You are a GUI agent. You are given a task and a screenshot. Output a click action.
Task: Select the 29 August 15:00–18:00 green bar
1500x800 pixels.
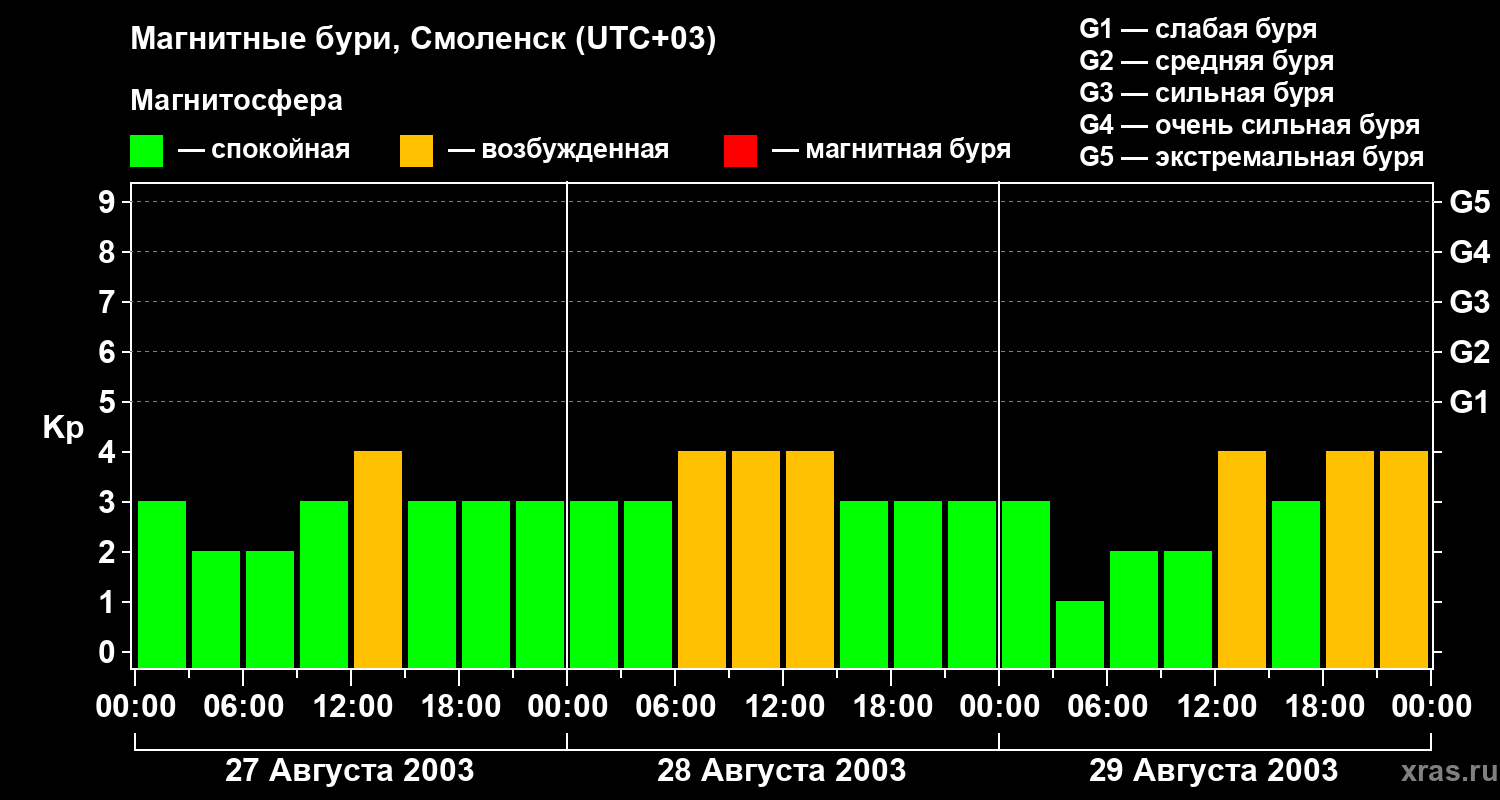pos(1296,584)
